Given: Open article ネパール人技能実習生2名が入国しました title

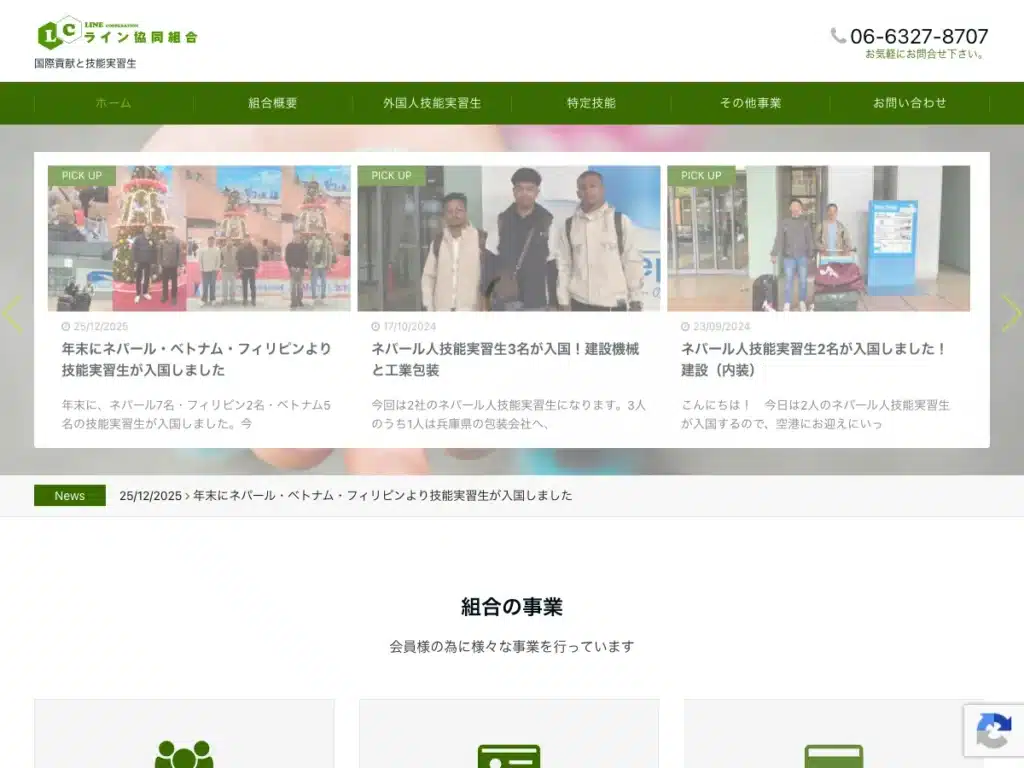Looking at the screenshot, I should 814,359.
